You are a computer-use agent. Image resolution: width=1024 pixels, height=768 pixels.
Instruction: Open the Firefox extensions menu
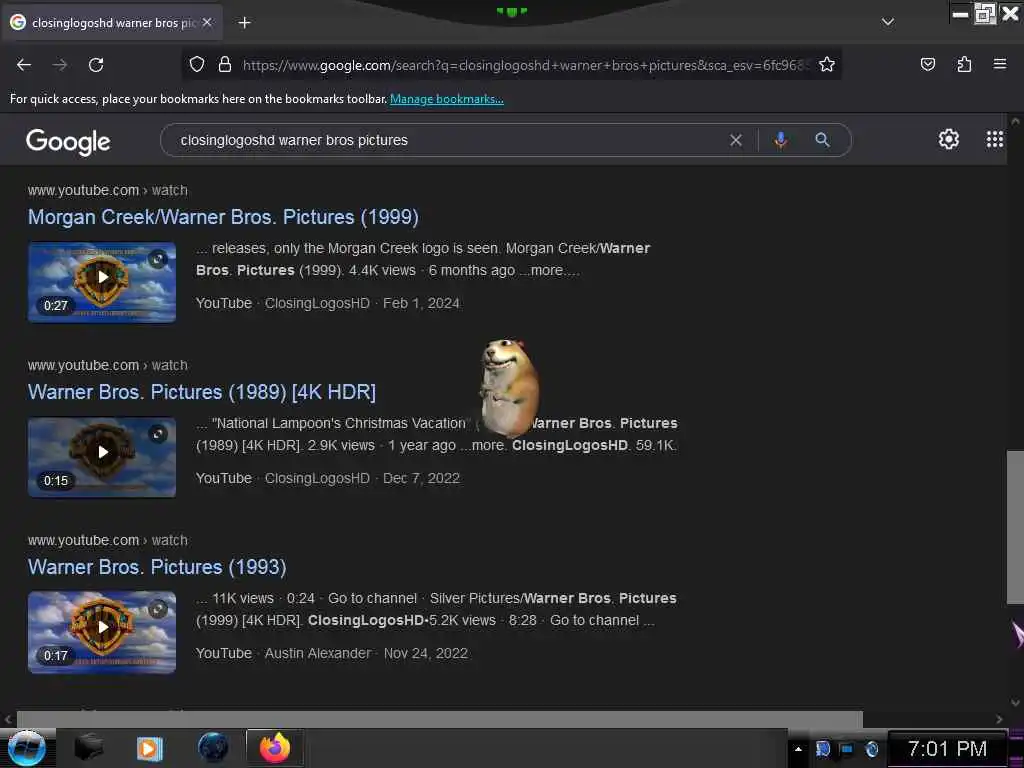pyautogui.click(x=964, y=64)
